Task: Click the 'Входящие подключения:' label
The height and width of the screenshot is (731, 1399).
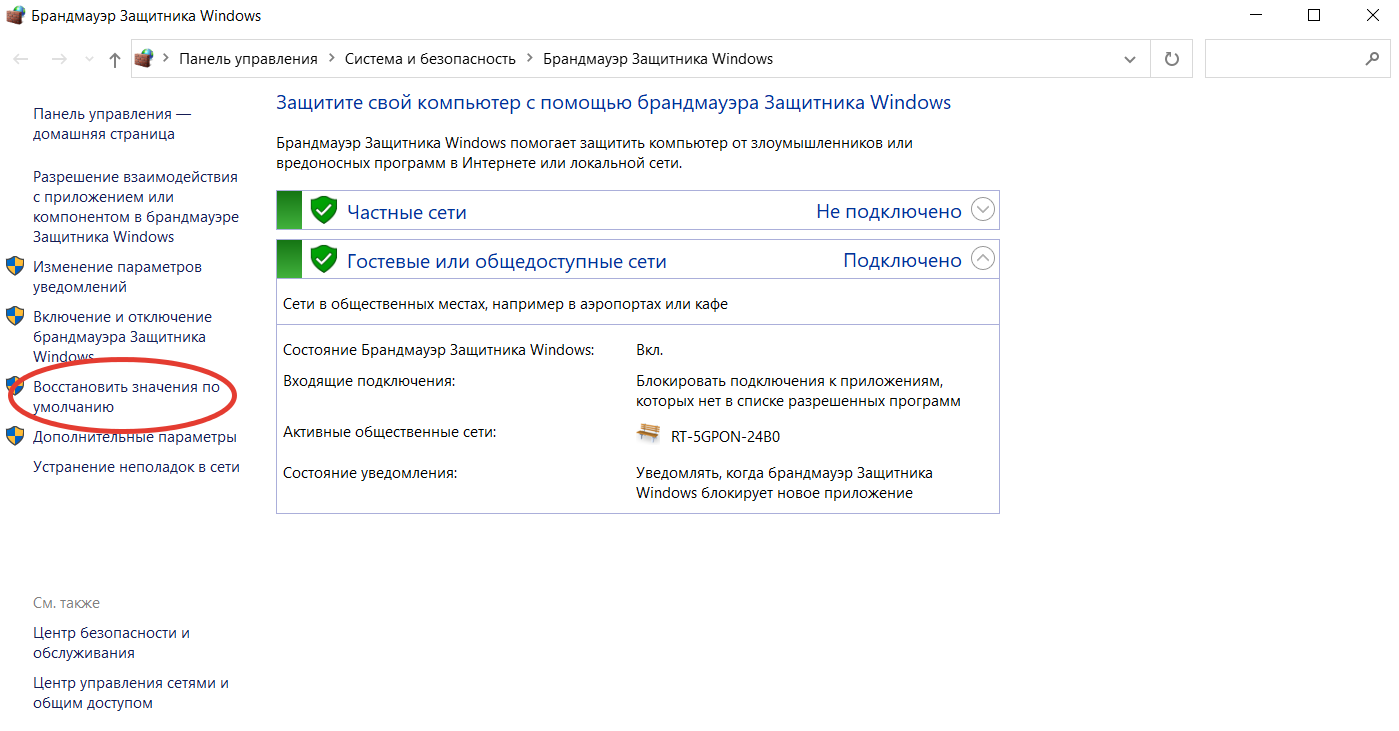Action: pyautogui.click(x=369, y=381)
